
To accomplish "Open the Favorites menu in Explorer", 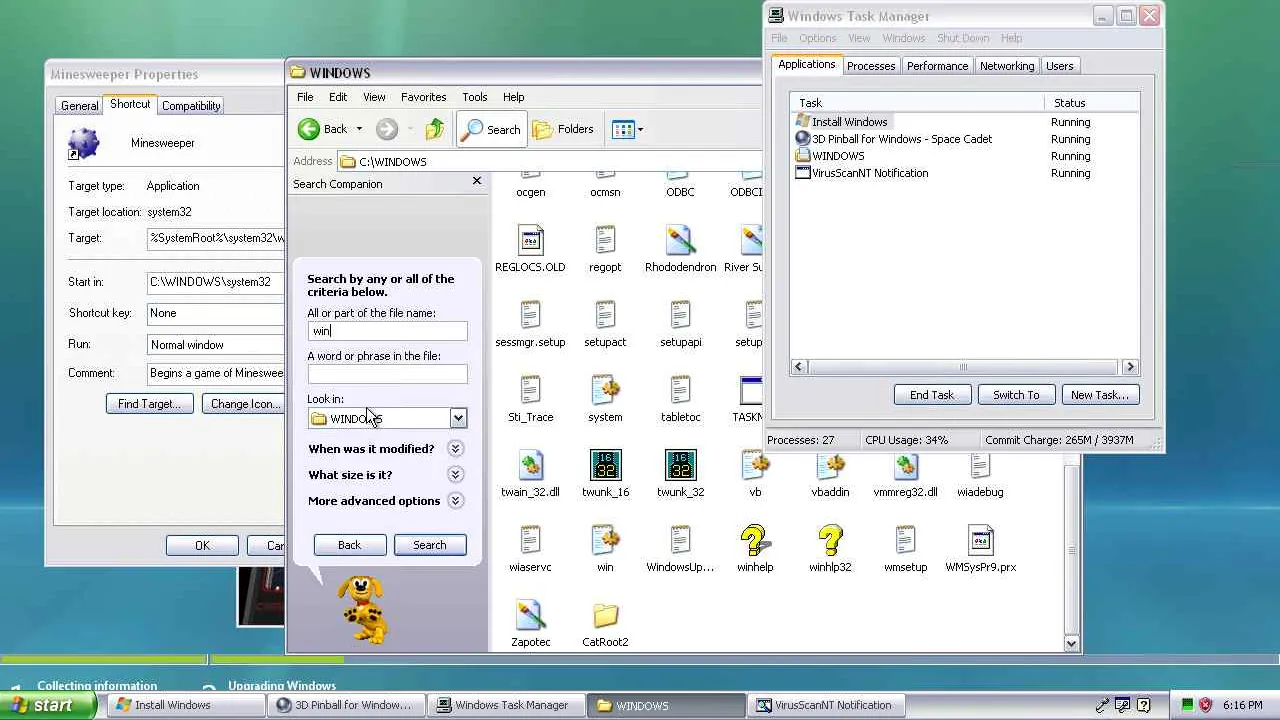I will pyautogui.click(x=423, y=97).
